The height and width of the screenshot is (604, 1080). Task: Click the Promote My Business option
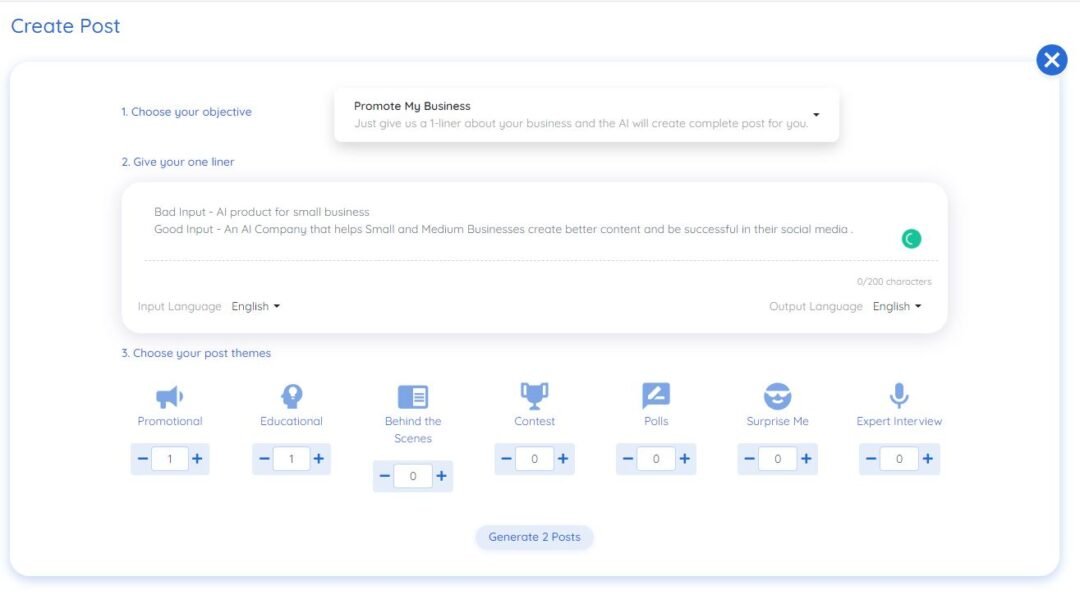[x=410, y=104]
